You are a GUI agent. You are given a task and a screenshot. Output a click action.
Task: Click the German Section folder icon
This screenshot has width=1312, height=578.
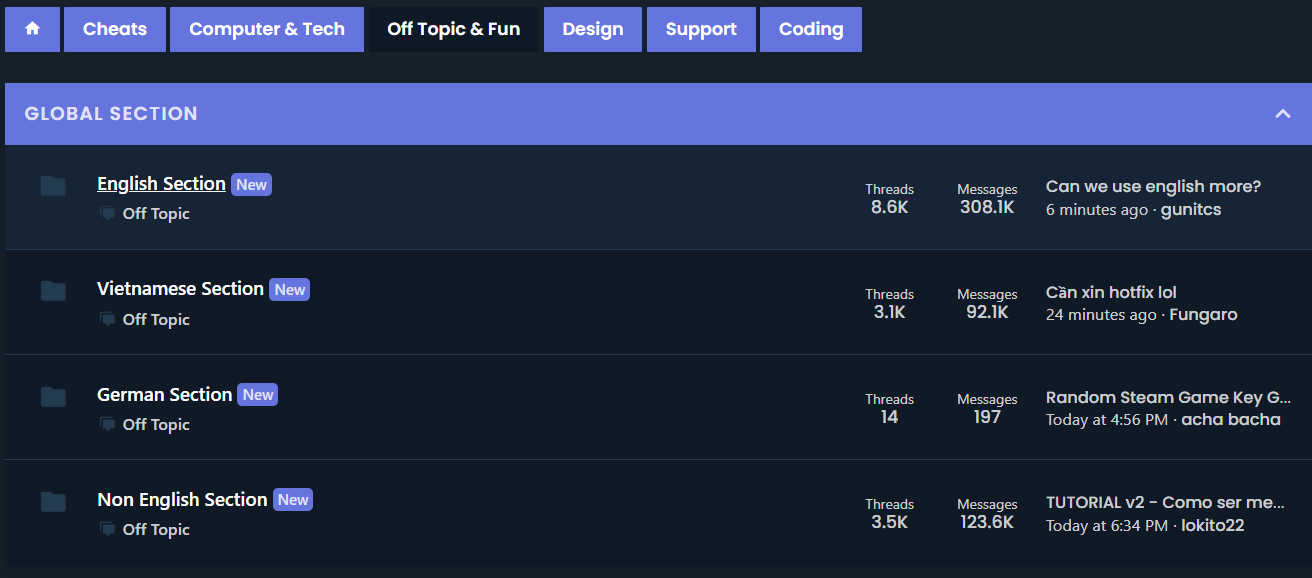click(x=53, y=397)
